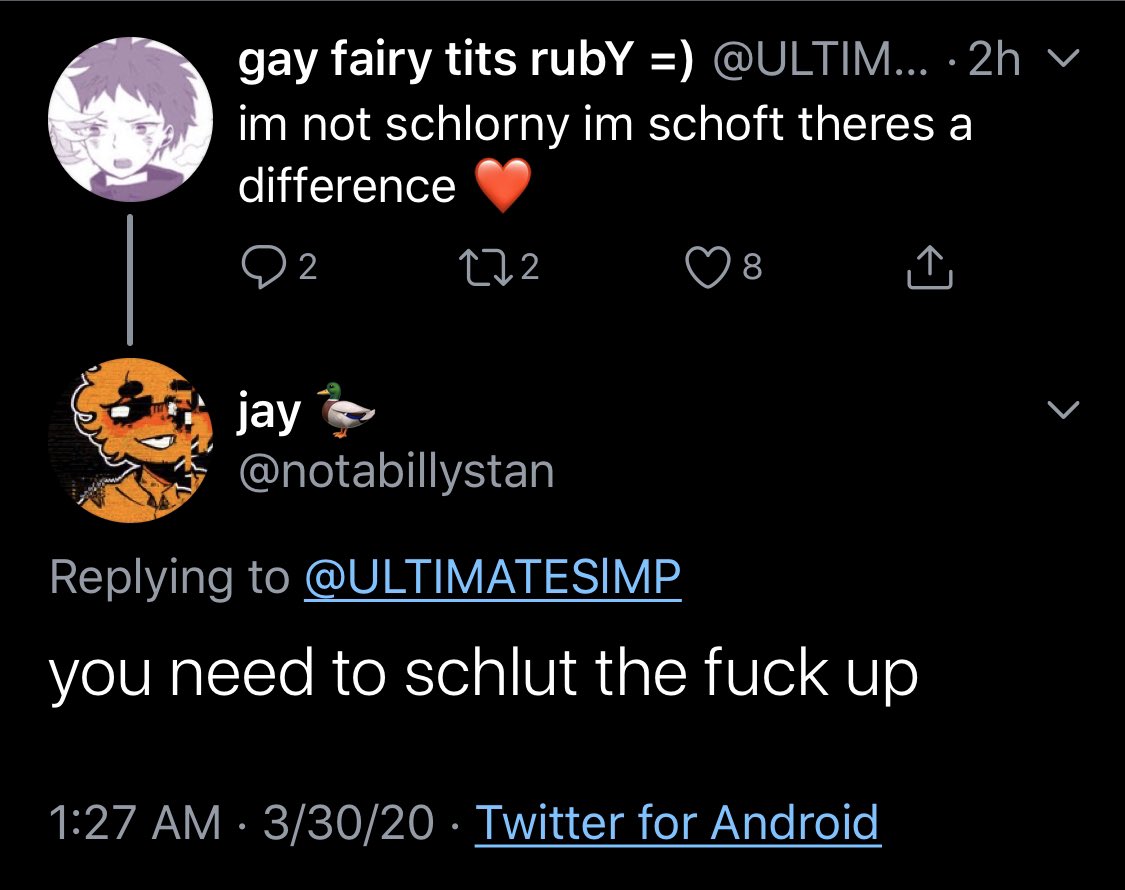1125x890 pixels.
Task: Open the @ULTIMATESIMP mention link
Action: click(493, 577)
